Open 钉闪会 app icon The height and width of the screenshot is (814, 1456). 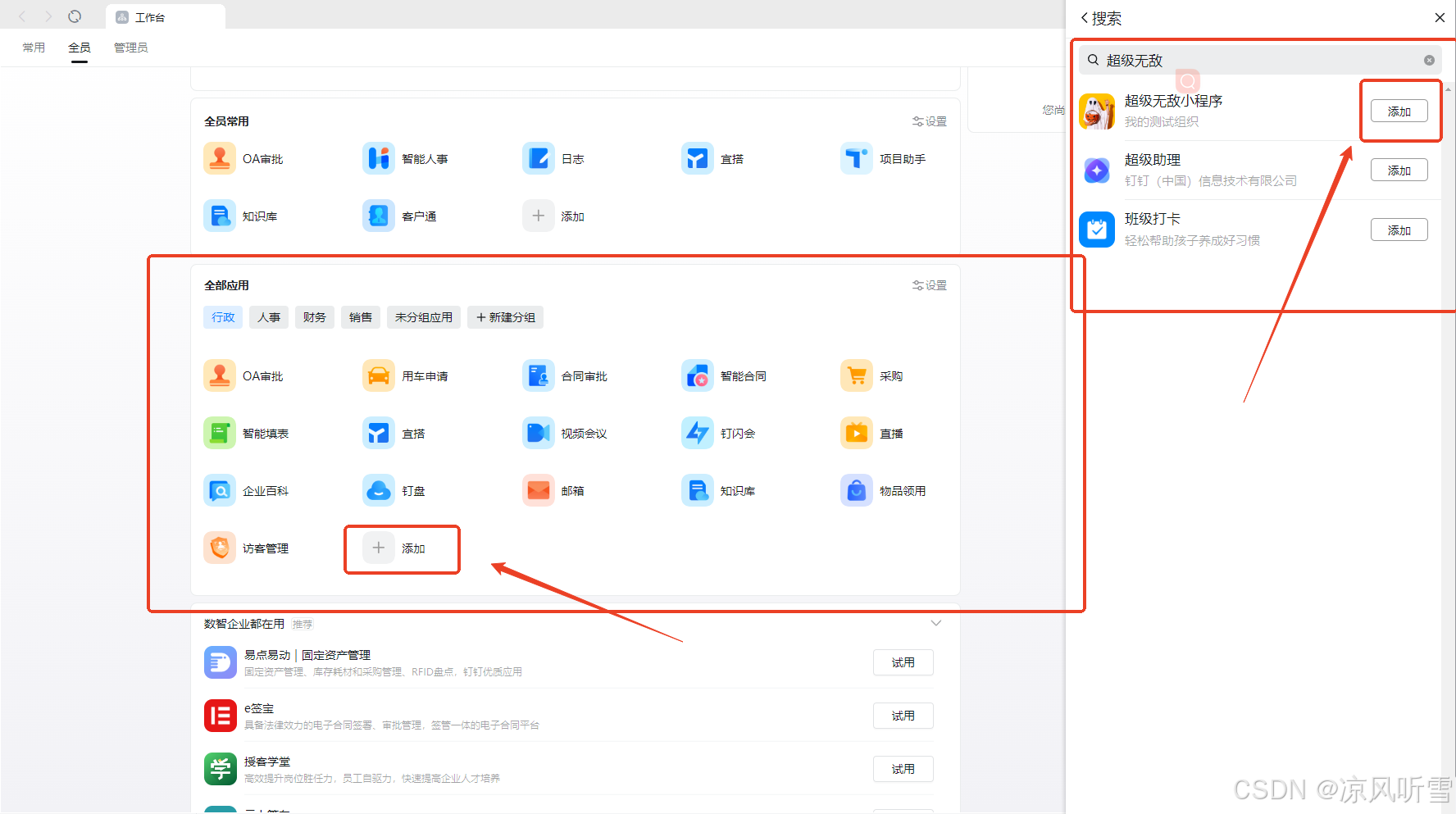click(x=697, y=433)
